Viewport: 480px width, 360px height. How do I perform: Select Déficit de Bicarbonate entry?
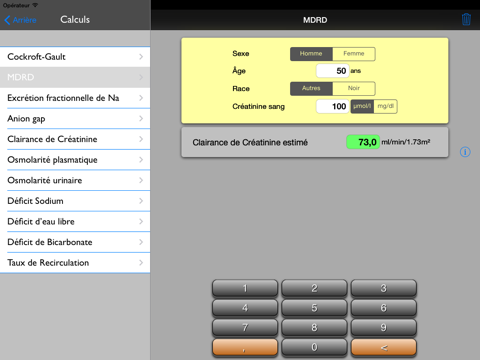75,242
